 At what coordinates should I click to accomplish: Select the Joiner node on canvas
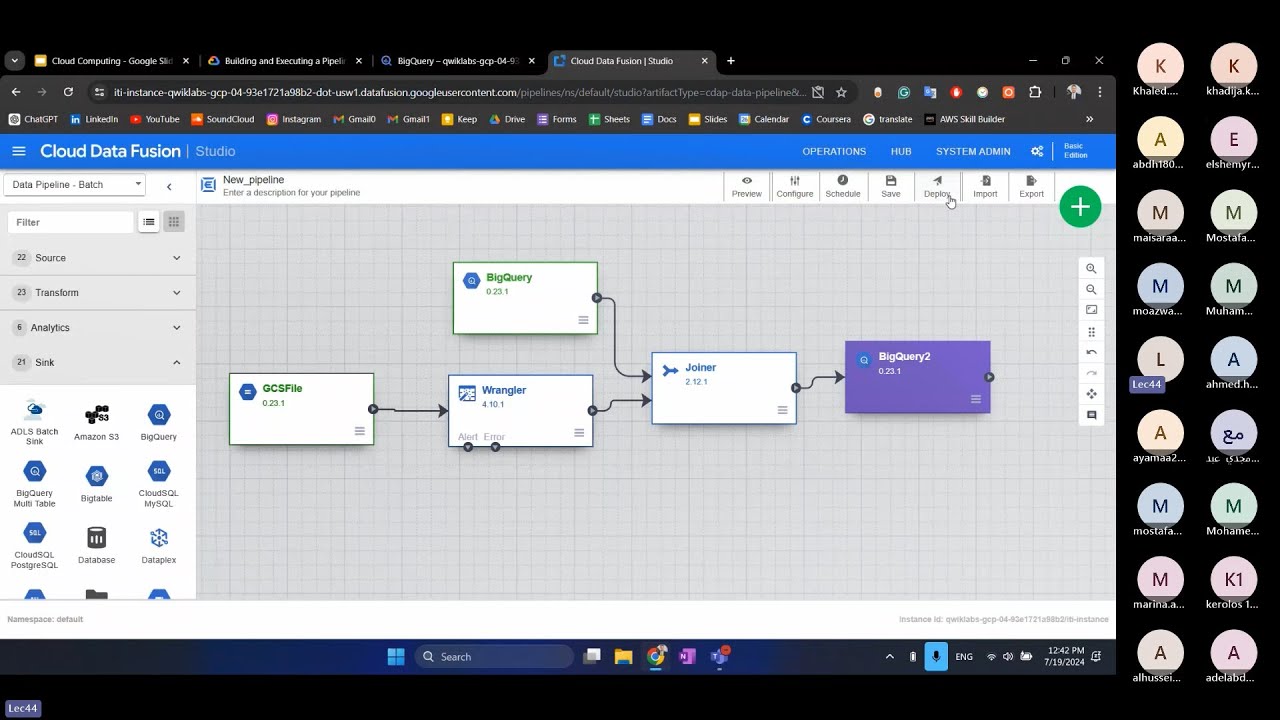(x=724, y=388)
